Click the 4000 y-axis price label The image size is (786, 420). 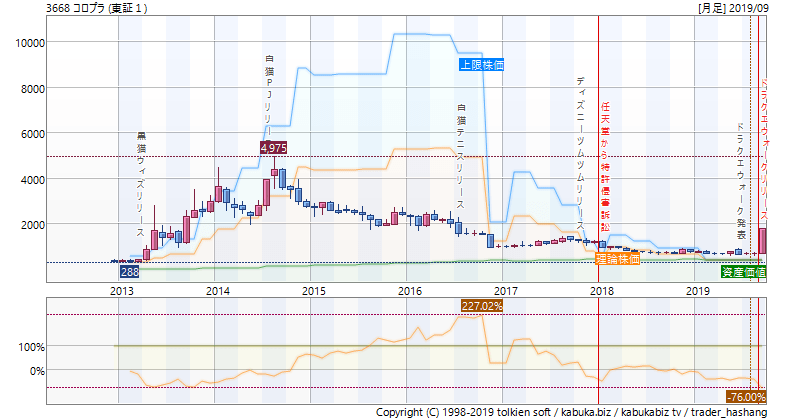pyautogui.click(x=33, y=179)
